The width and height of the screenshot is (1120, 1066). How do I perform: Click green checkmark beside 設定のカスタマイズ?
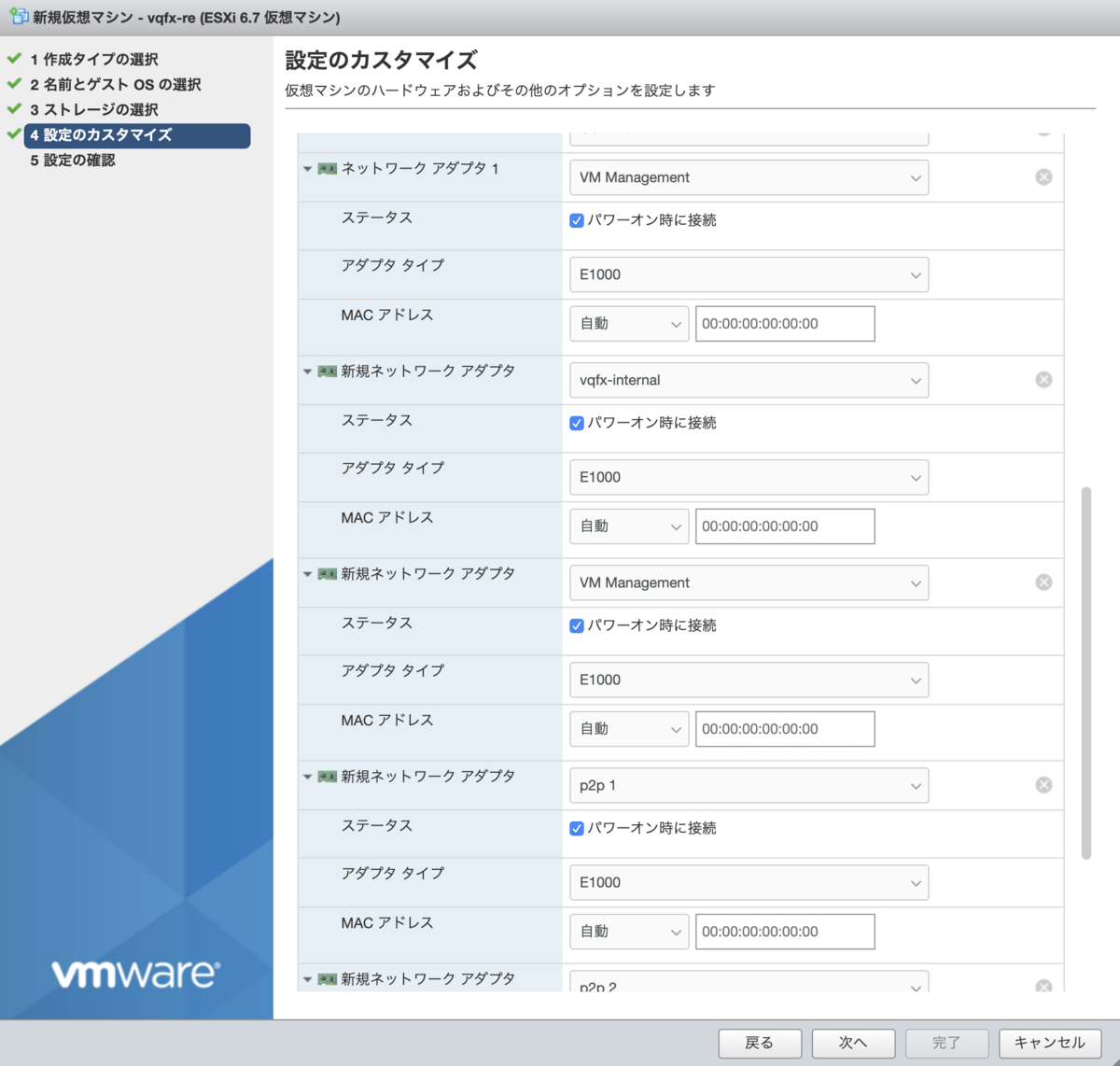(14, 133)
